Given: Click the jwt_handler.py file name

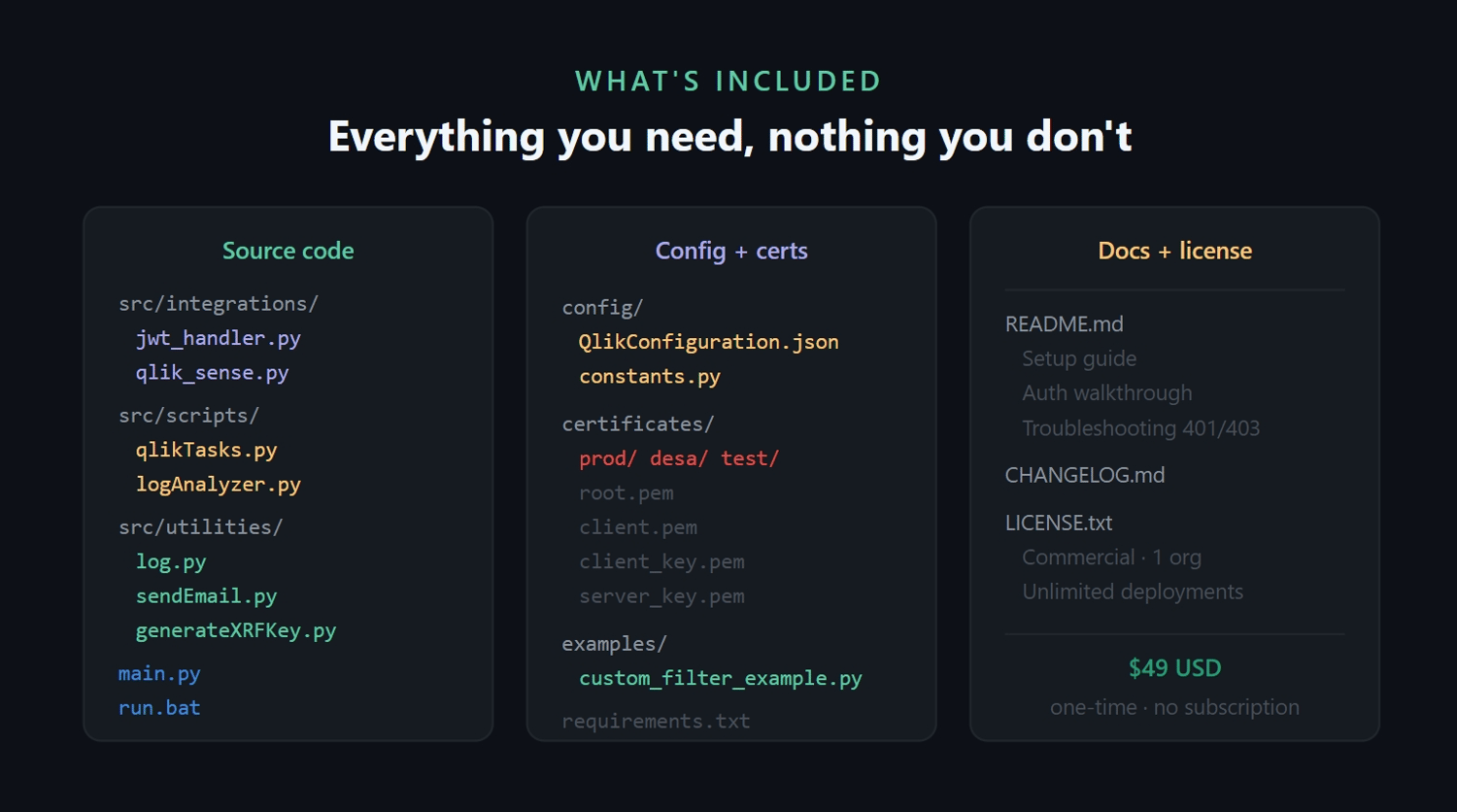Looking at the screenshot, I should point(218,338).
